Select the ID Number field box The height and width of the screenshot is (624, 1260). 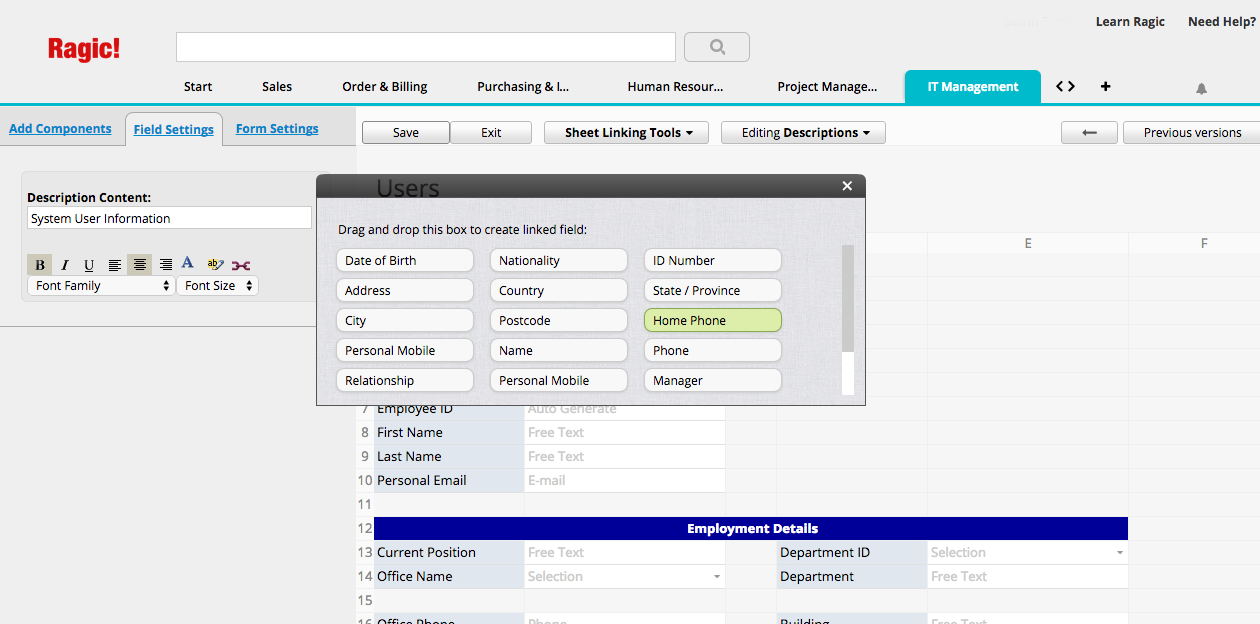tap(713, 261)
